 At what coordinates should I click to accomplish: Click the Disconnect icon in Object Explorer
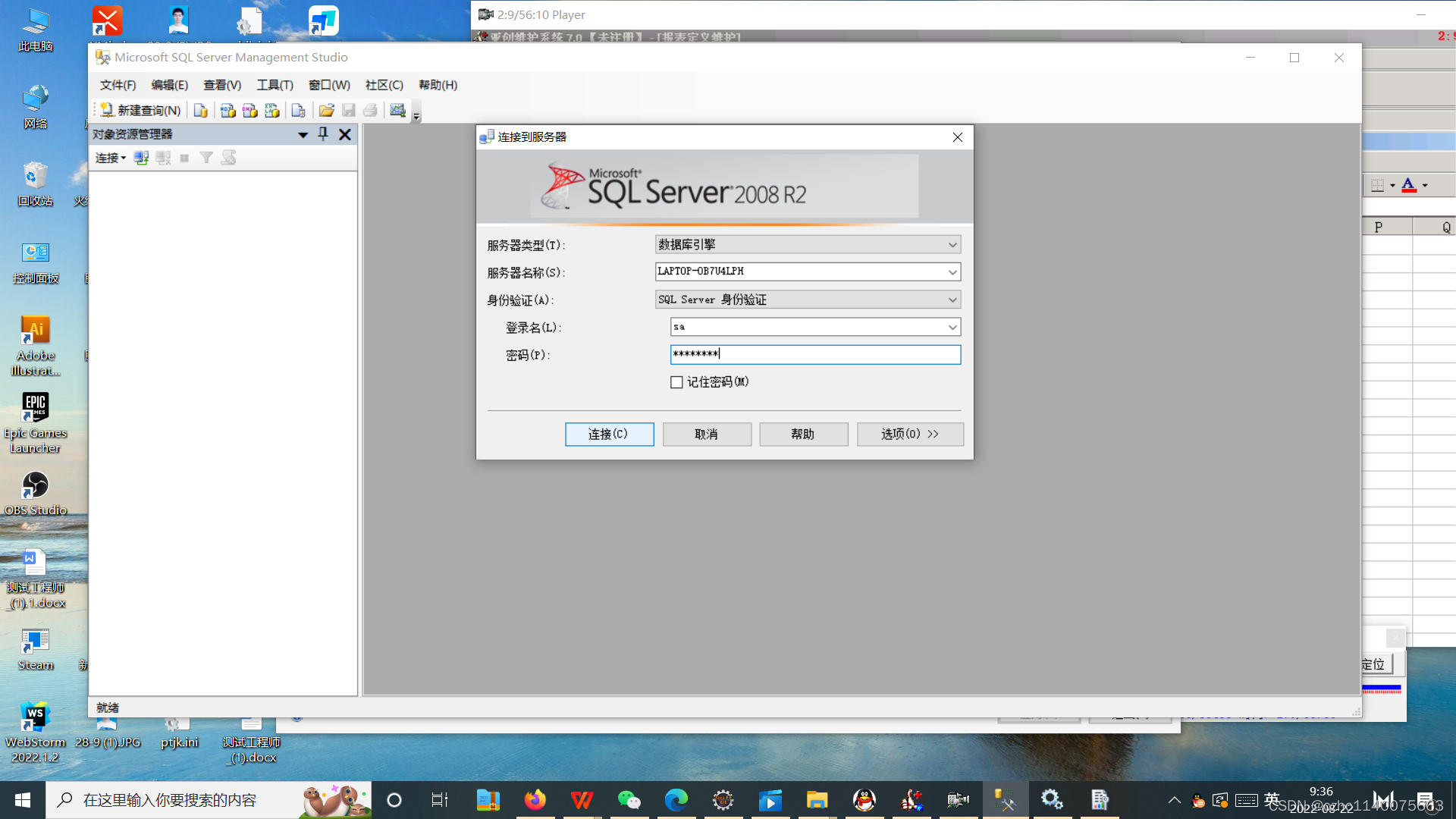tap(163, 158)
